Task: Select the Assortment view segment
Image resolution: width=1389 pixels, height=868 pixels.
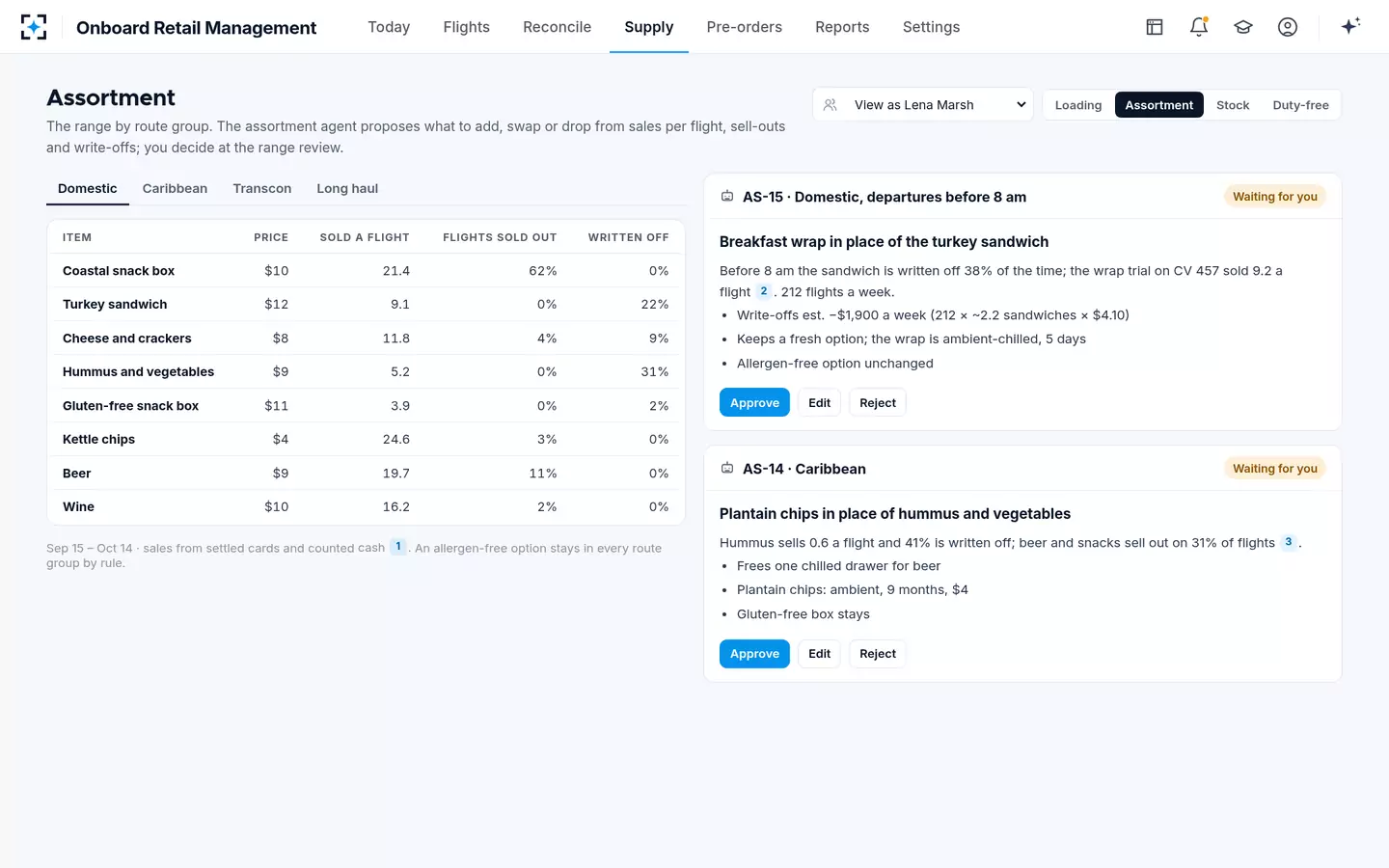Action: (x=1159, y=105)
